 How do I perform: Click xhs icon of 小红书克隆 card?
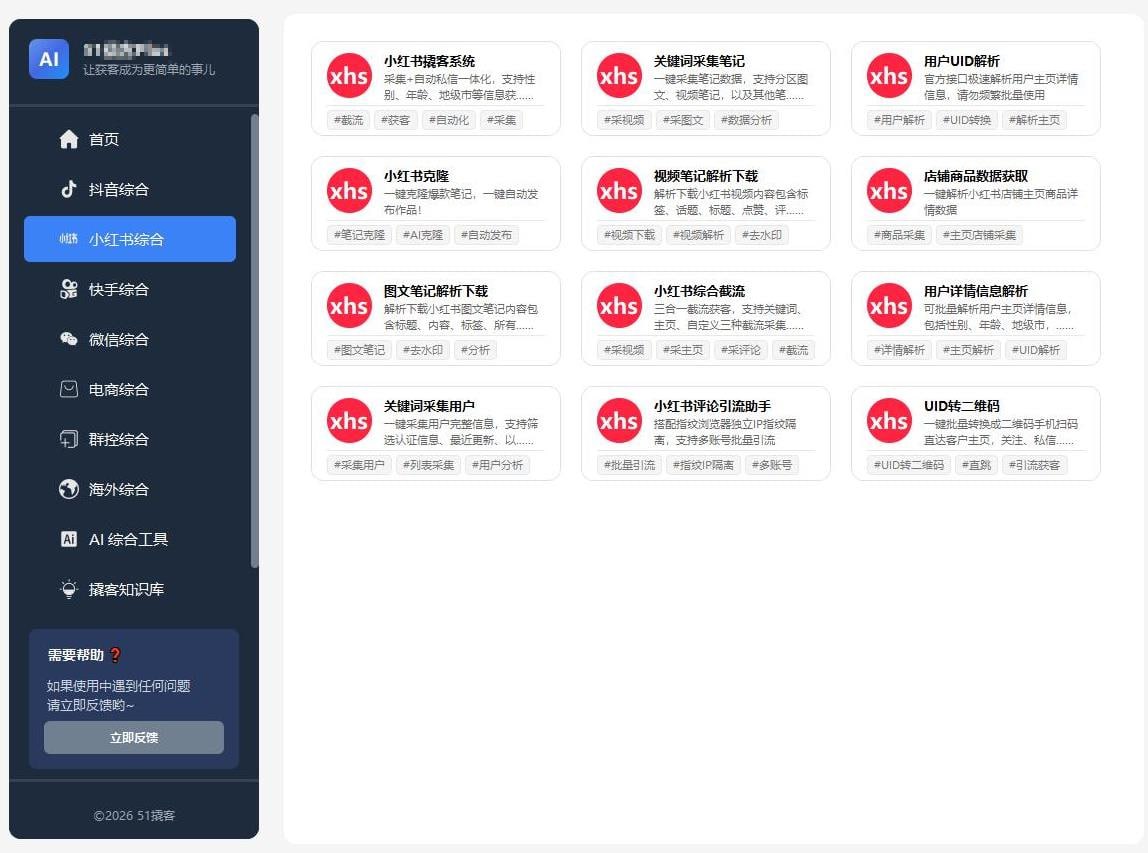point(349,190)
